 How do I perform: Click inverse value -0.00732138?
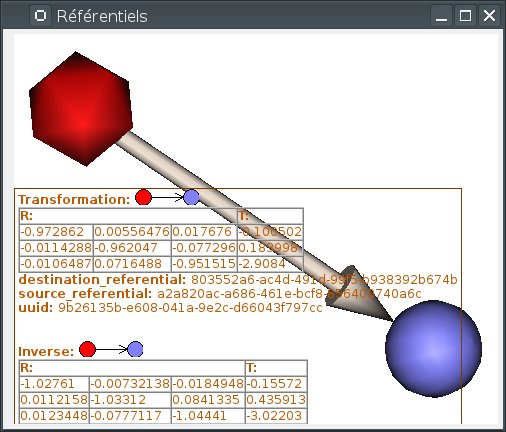[x=130, y=384]
